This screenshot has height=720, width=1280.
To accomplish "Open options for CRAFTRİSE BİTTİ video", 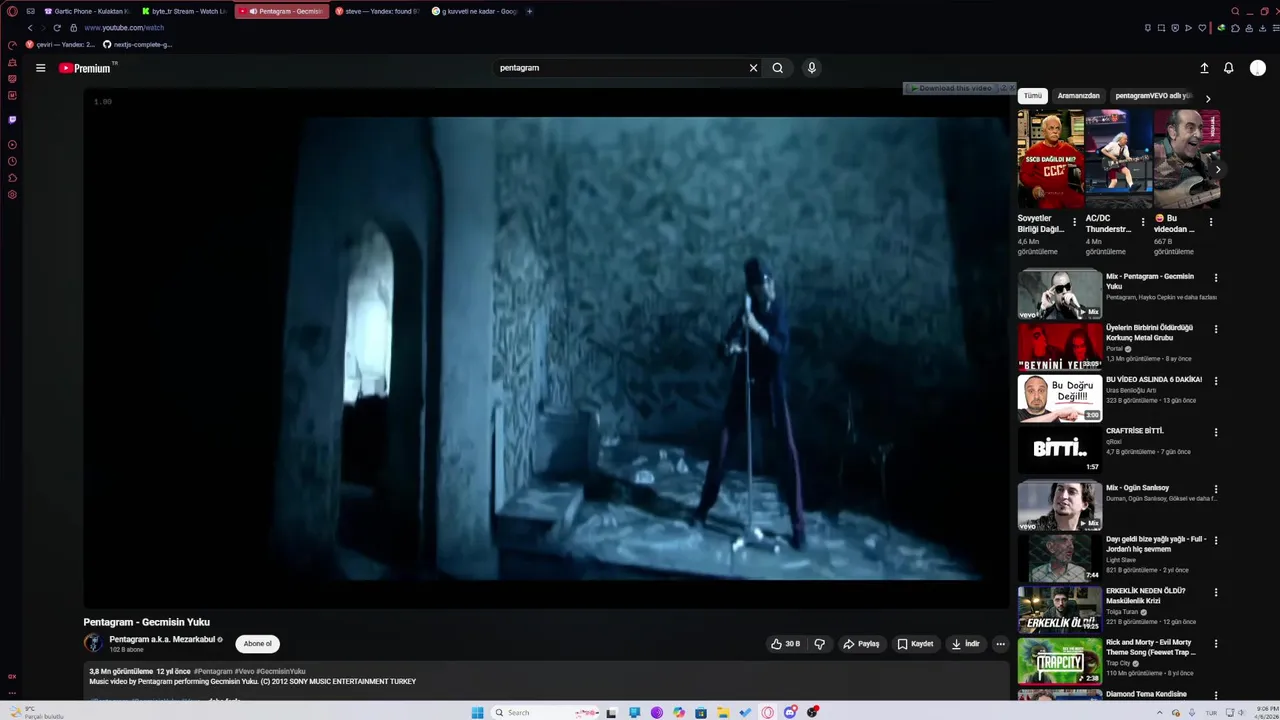I will pos(1216,433).
